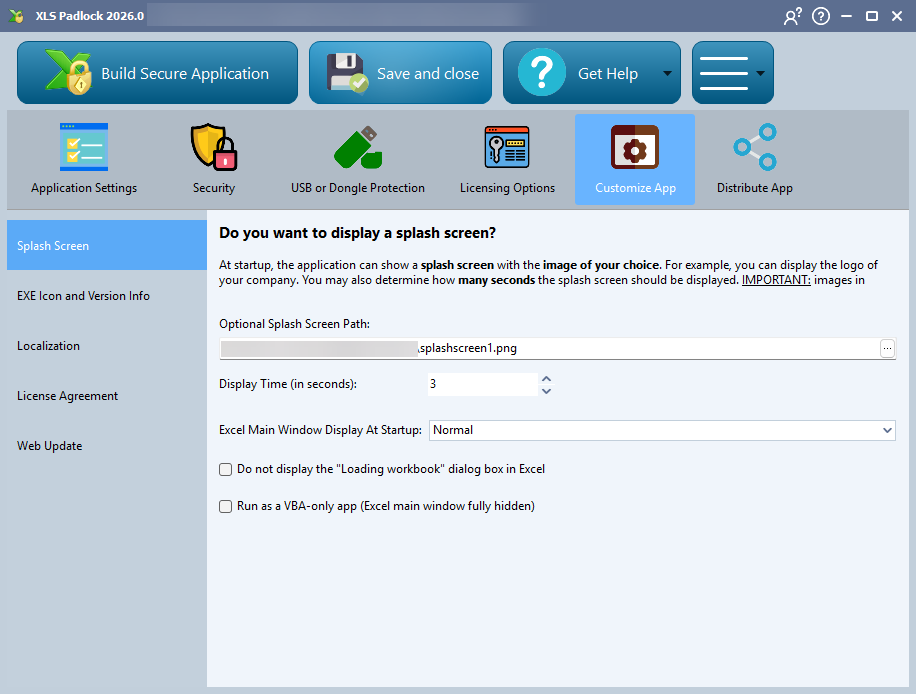Click Save and close button

click(x=400, y=73)
